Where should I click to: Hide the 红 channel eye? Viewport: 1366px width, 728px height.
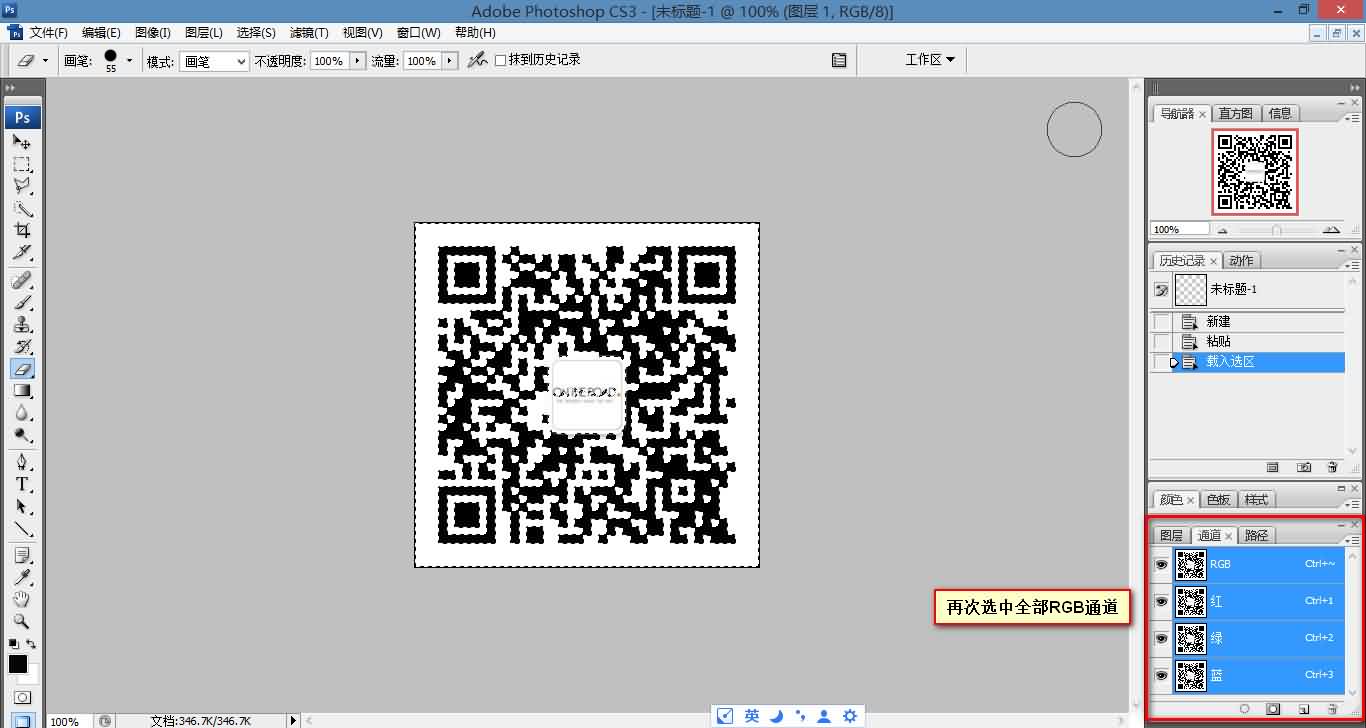click(1162, 601)
